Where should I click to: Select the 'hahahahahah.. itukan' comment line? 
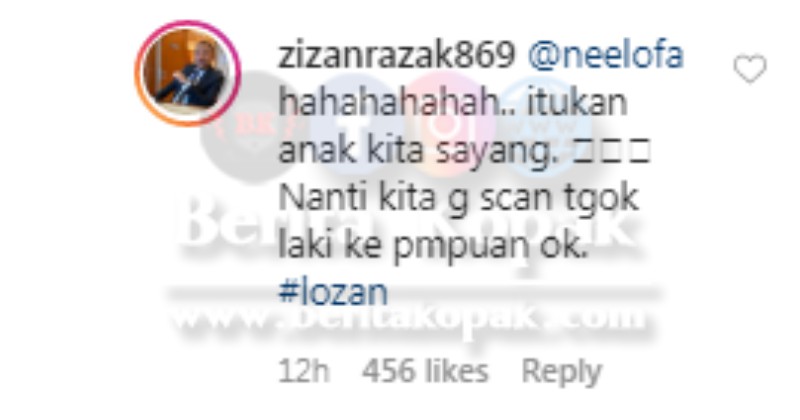tap(453, 103)
